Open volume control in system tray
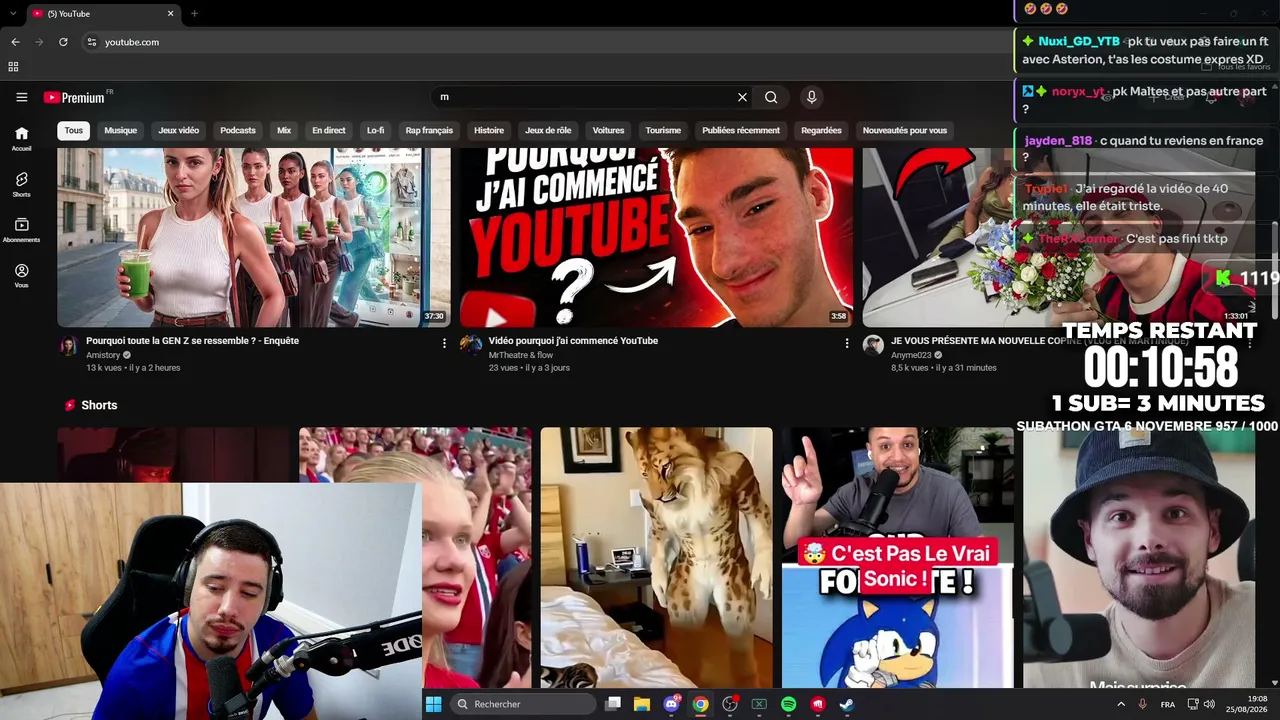This screenshot has width=1280, height=720. click(1208, 704)
